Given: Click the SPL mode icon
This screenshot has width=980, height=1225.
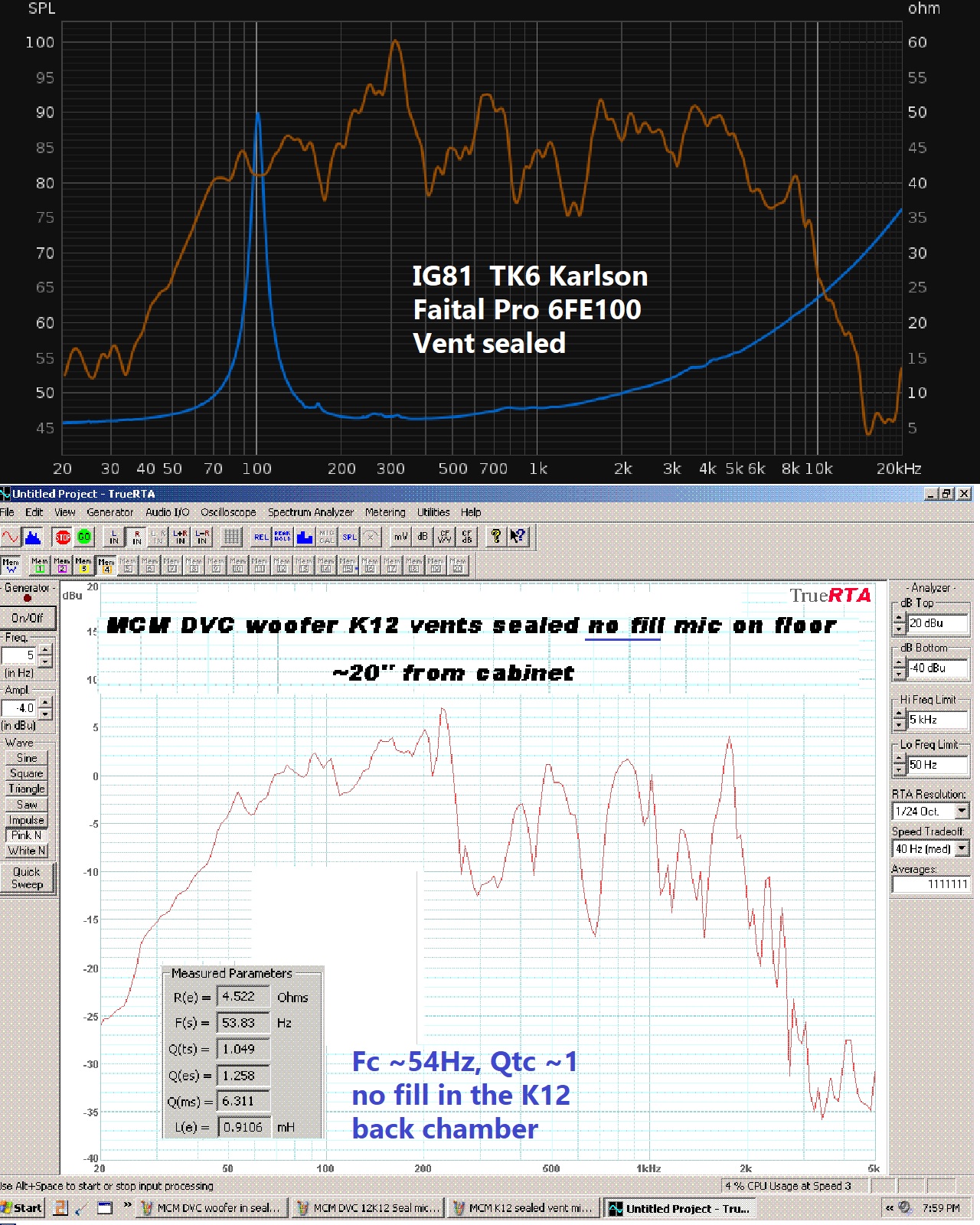Looking at the screenshot, I should click(349, 537).
